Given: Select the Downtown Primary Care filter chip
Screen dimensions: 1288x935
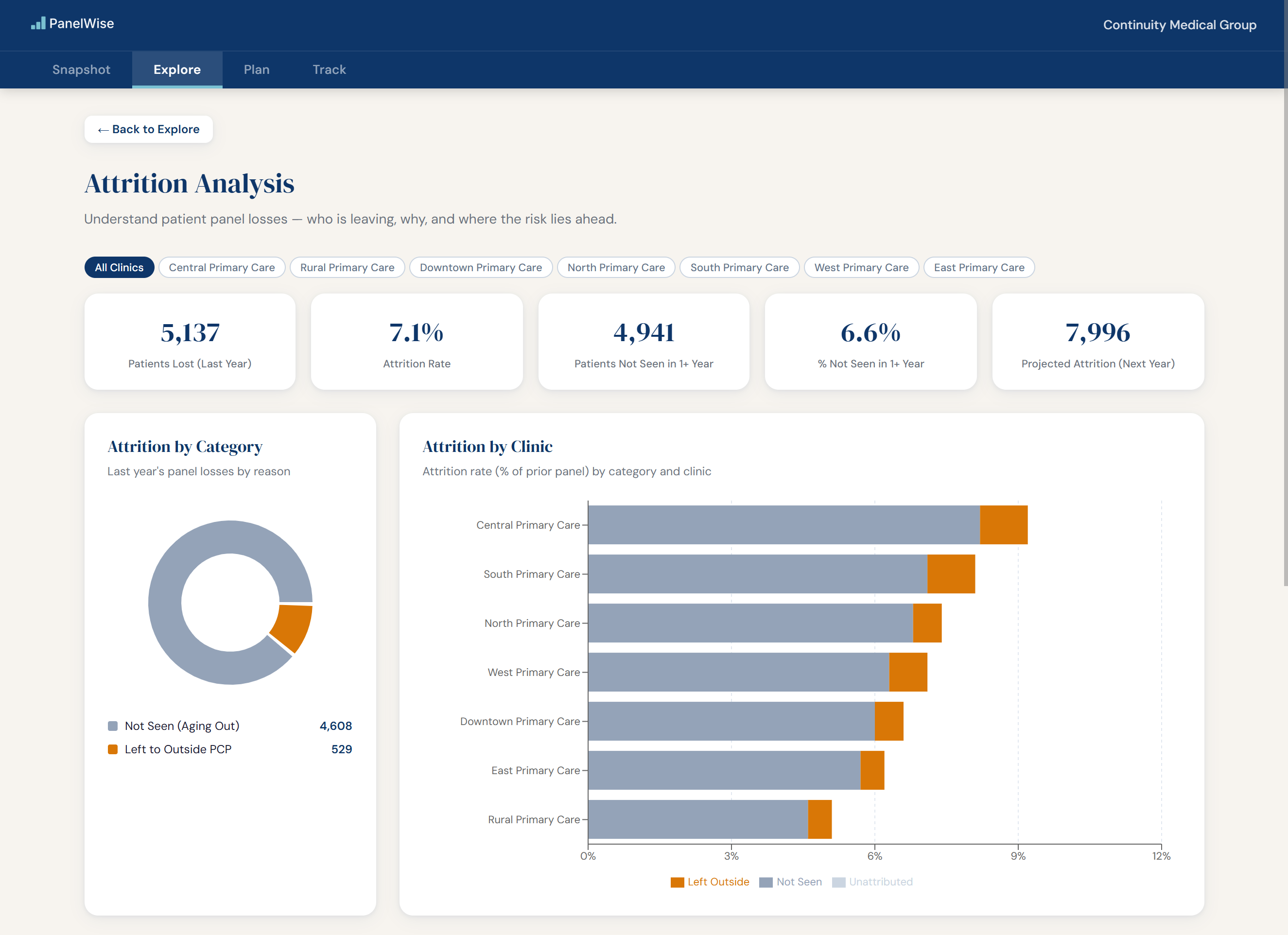Looking at the screenshot, I should click(480, 267).
